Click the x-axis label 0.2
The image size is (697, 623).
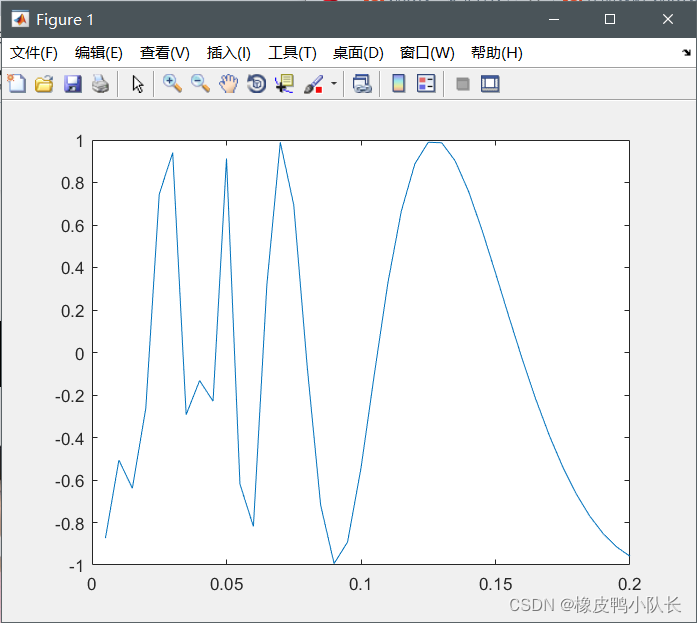pos(630,585)
